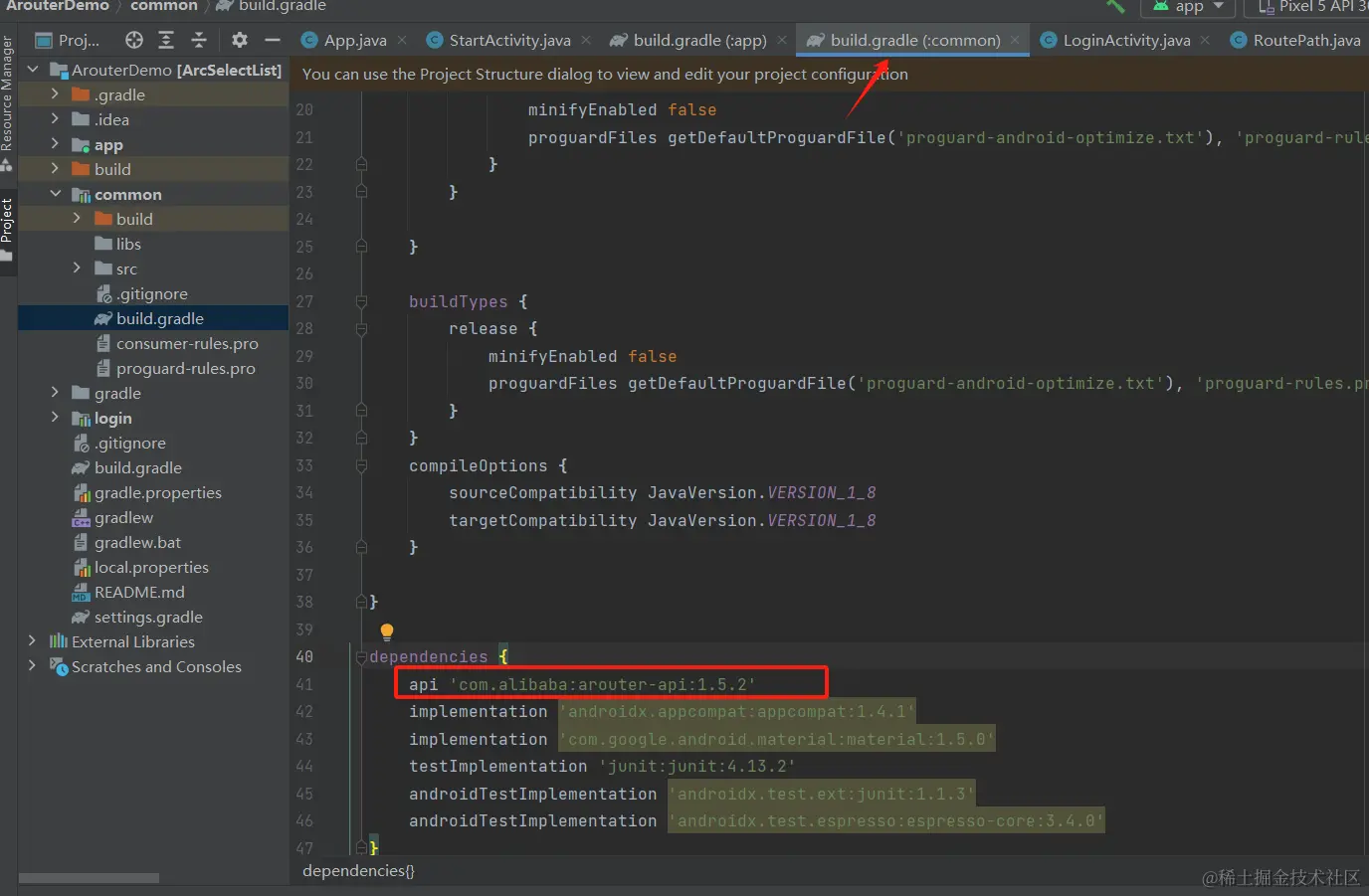Close the LoginActivity.java editor tab
Screen dimensions: 1369x896
click(x=1205, y=40)
